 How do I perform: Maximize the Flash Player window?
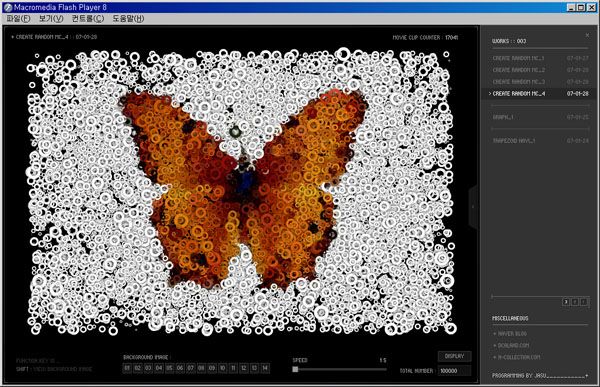click(x=581, y=7)
